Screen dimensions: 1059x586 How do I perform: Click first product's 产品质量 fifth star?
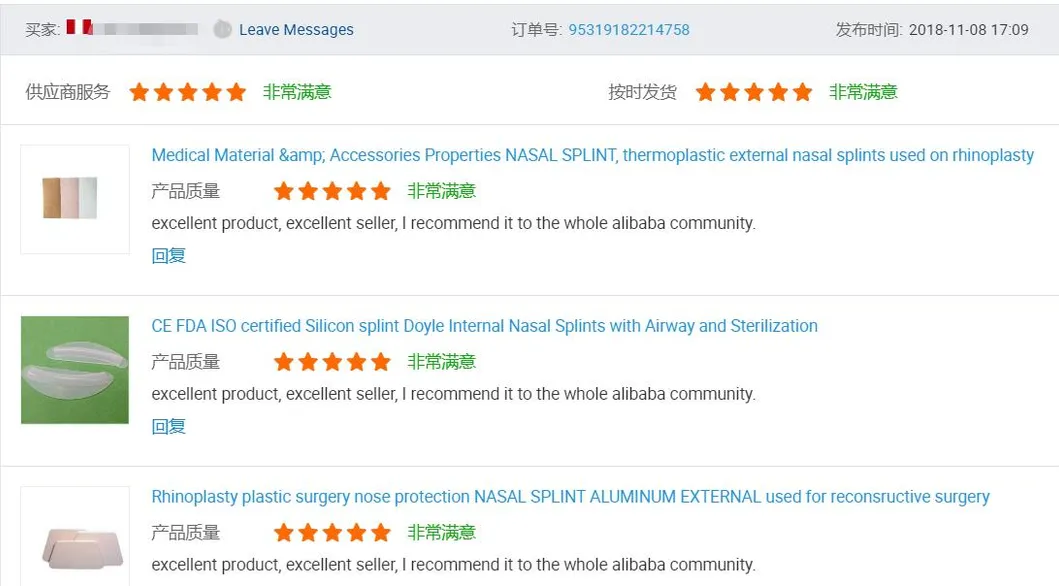[381, 191]
